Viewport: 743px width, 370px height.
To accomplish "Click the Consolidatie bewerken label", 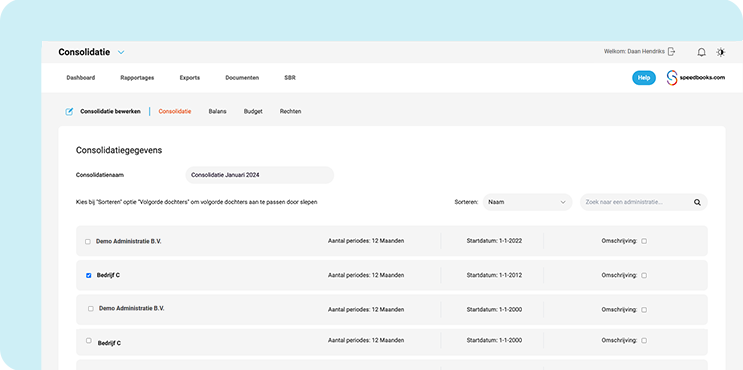I will 110,112.
